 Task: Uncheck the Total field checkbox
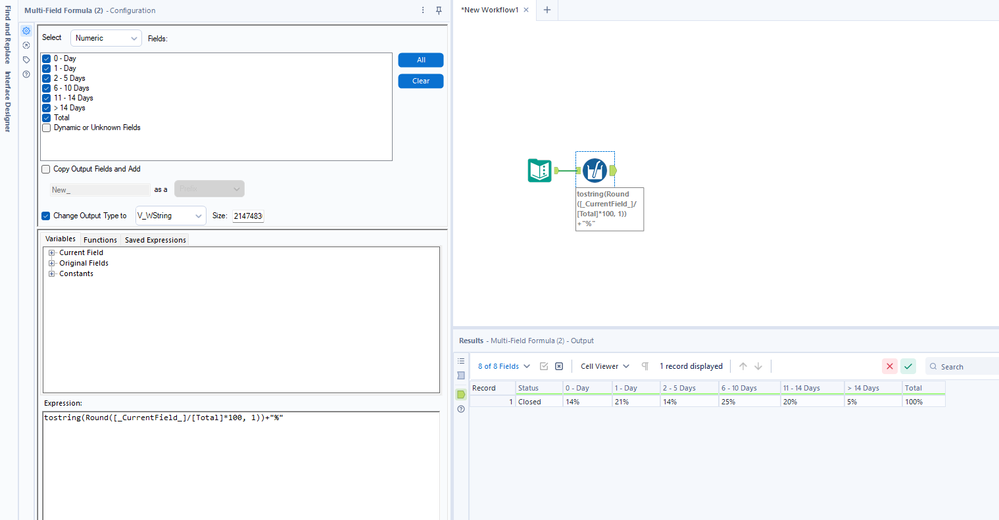(x=47, y=118)
